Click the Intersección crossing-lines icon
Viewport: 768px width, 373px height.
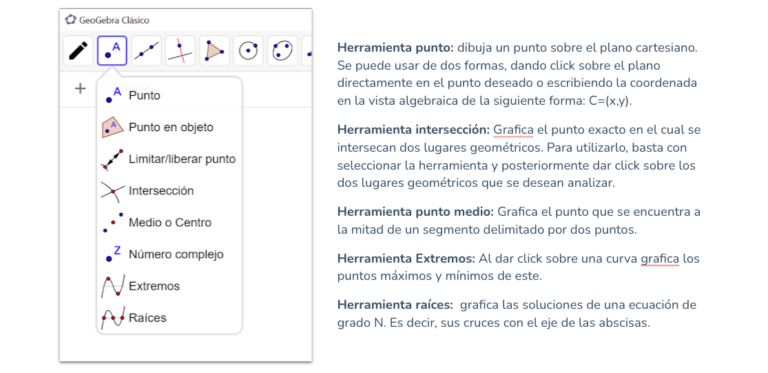click(113, 191)
